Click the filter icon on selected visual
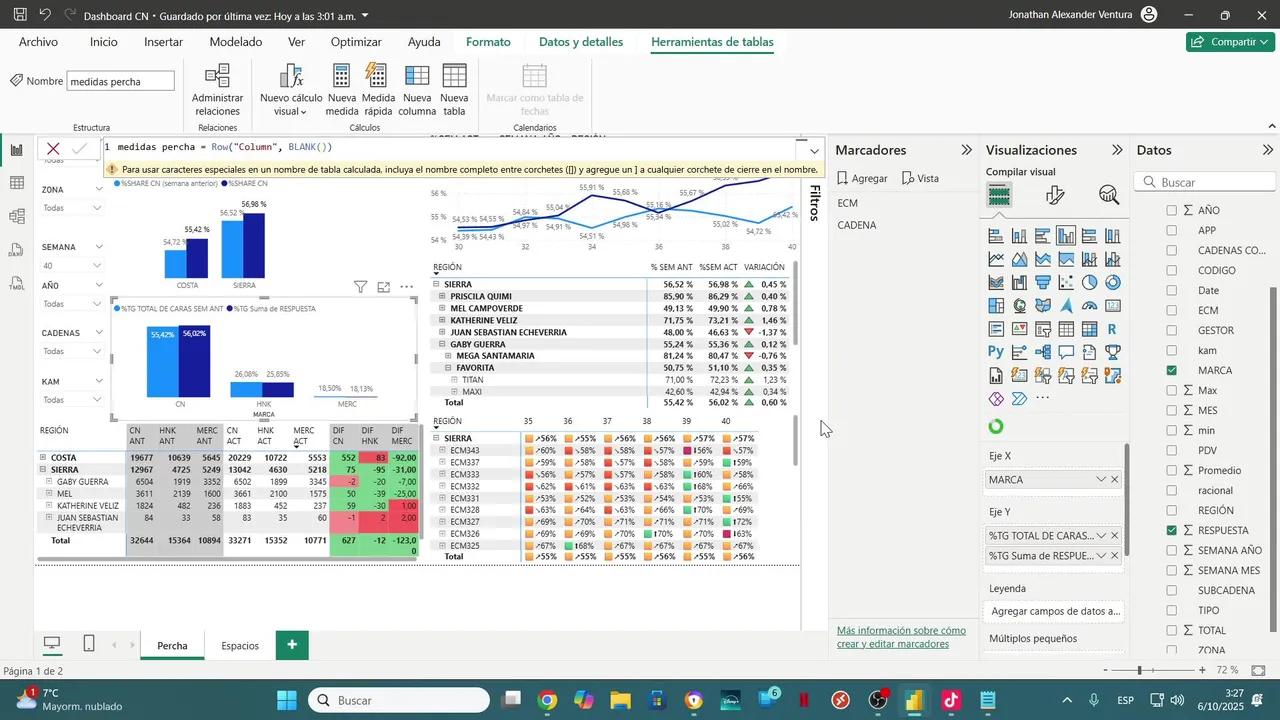Viewport: 1280px width, 720px height. [360, 287]
